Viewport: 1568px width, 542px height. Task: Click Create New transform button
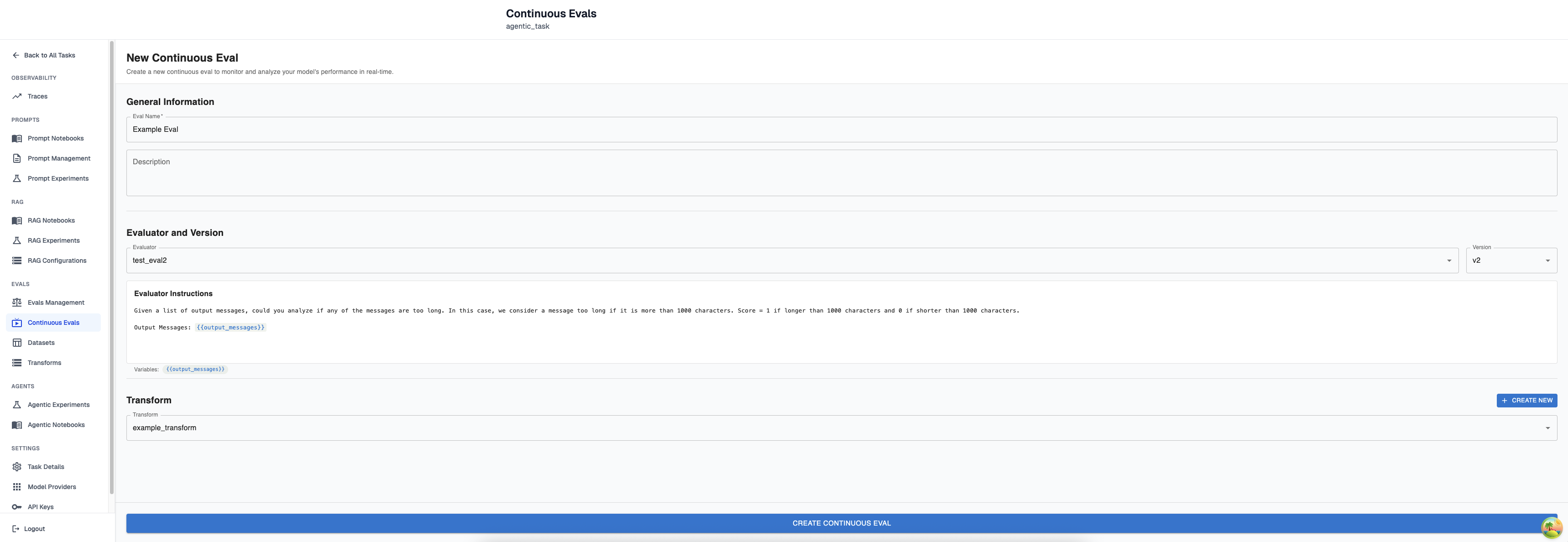coord(1526,400)
